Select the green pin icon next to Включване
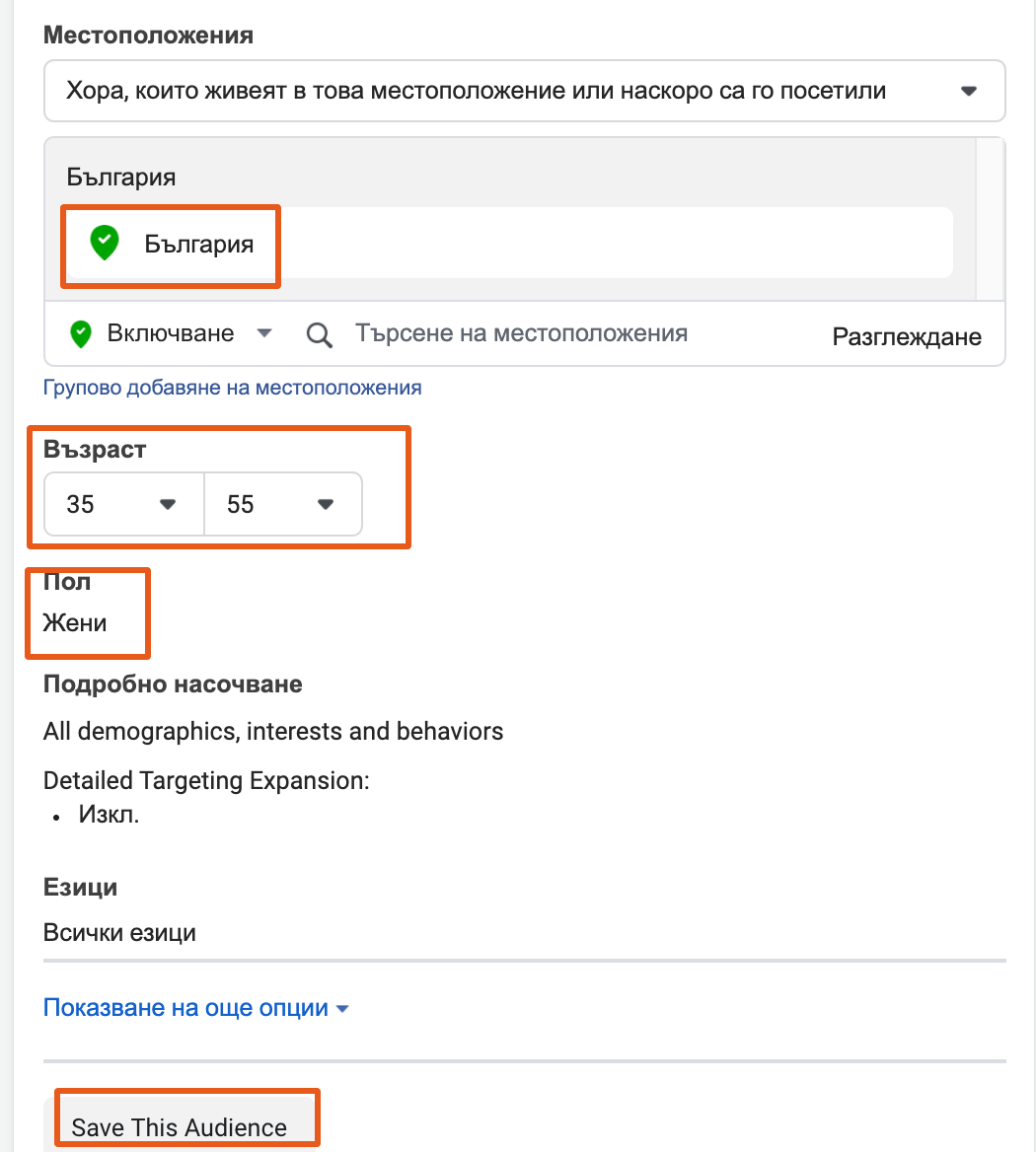The image size is (1036, 1152). point(80,333)
